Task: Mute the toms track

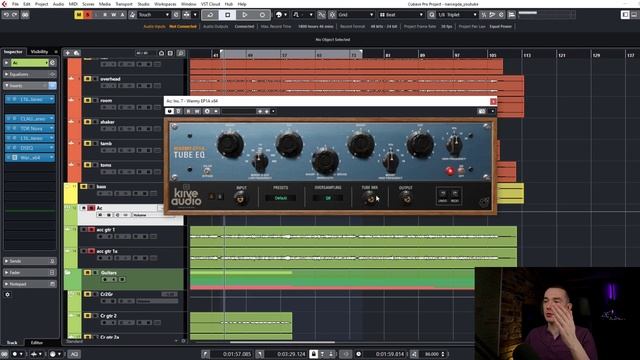Action: (x=87, y=165)
